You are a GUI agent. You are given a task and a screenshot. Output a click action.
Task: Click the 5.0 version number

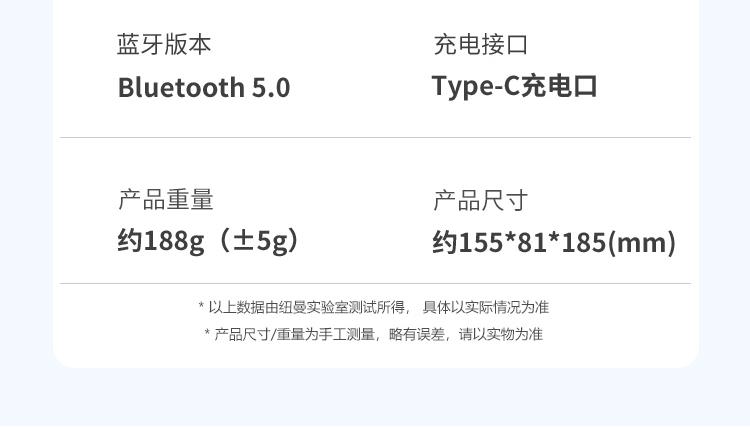click(x=271, y=88)
